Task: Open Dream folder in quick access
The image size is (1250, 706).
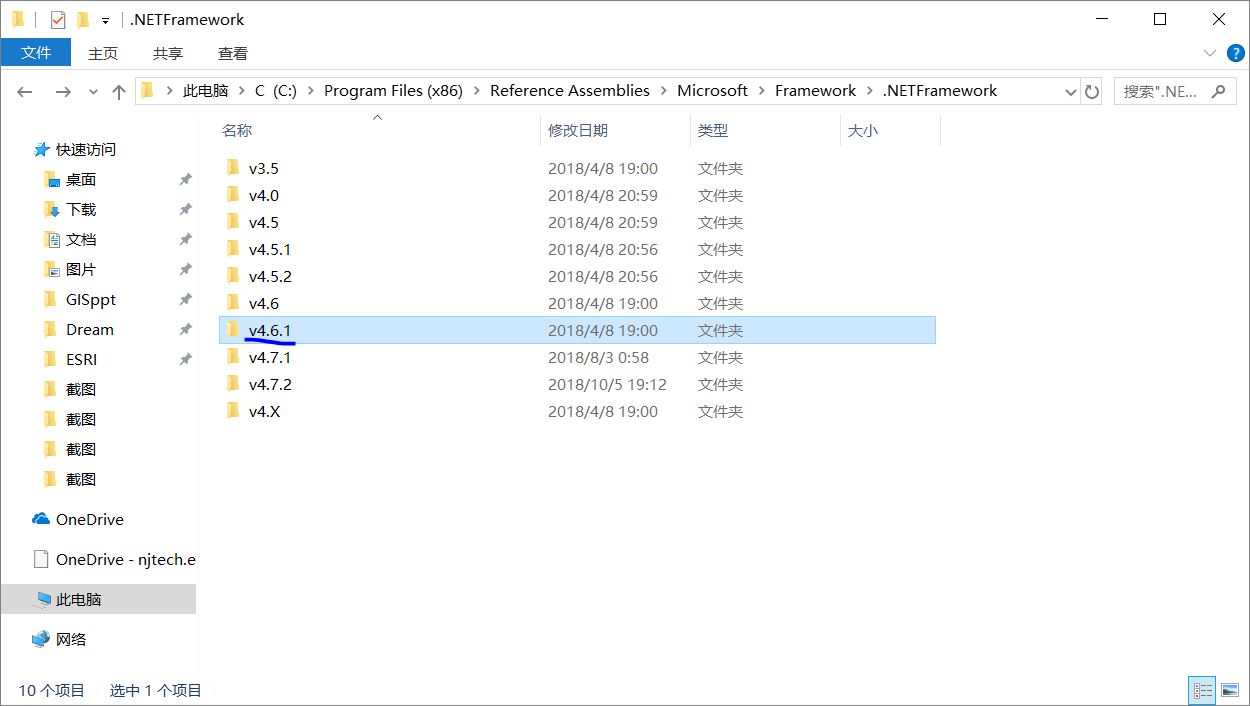Action: (x=90, y=329)
